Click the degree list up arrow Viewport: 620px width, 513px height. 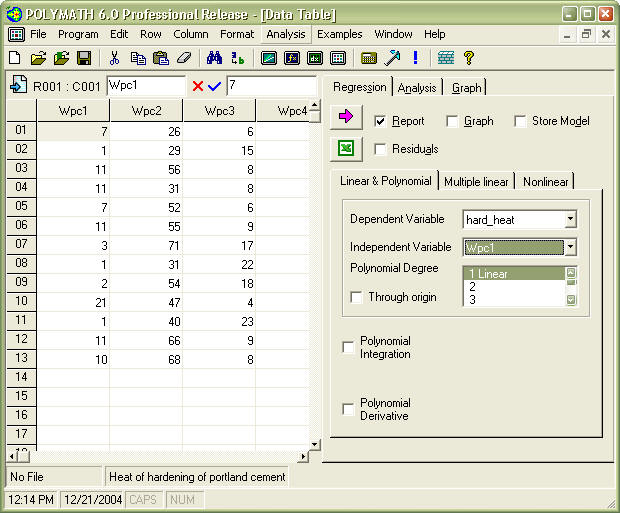[x=571, y=273]
